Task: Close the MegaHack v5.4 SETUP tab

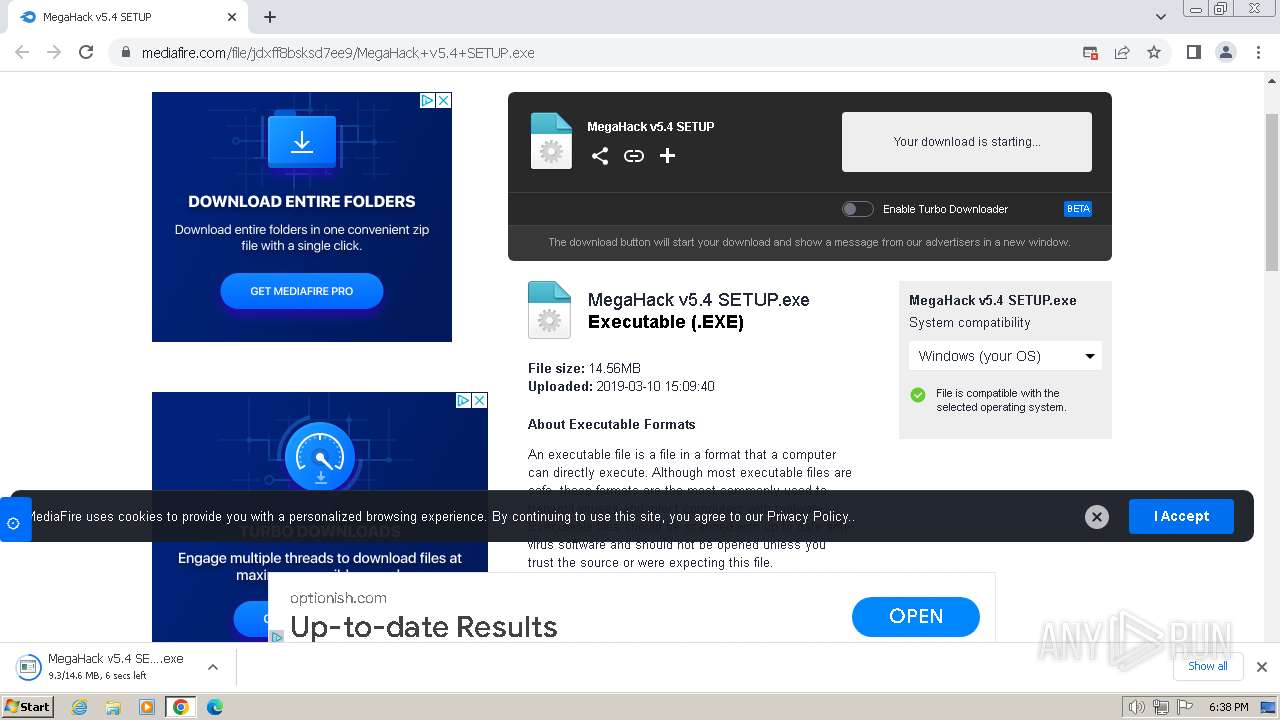Action: (231, 17)
